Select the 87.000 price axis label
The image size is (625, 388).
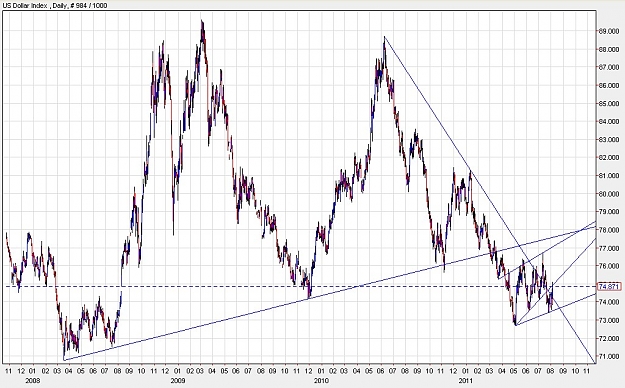[610, 67]
